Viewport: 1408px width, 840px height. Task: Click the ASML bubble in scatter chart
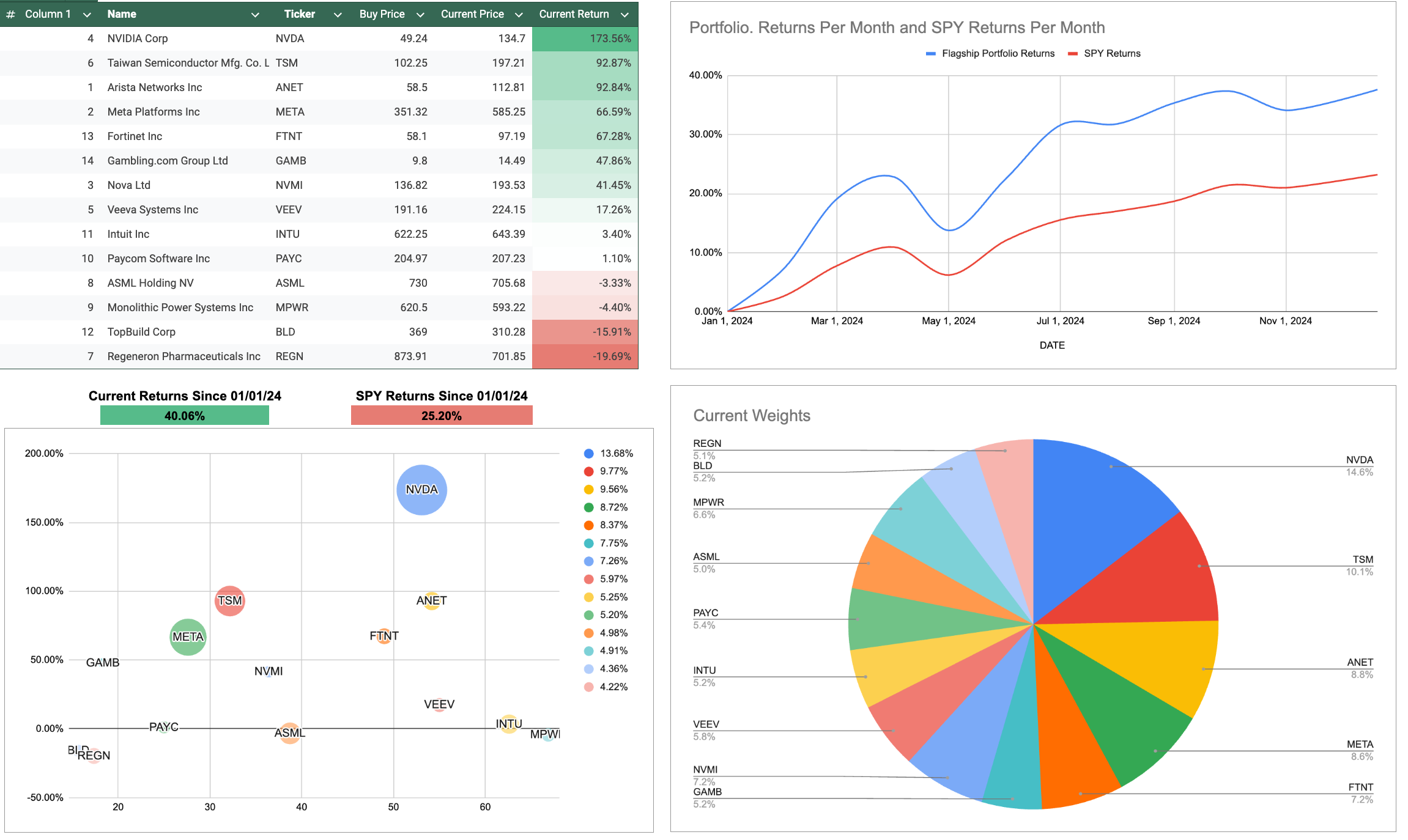tap(289, 732)
